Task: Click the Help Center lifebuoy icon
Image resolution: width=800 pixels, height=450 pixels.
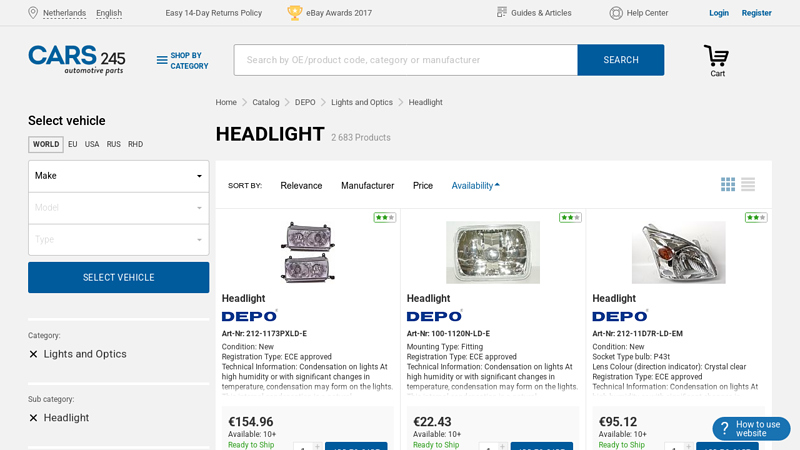Action: (x=616, y=13)
